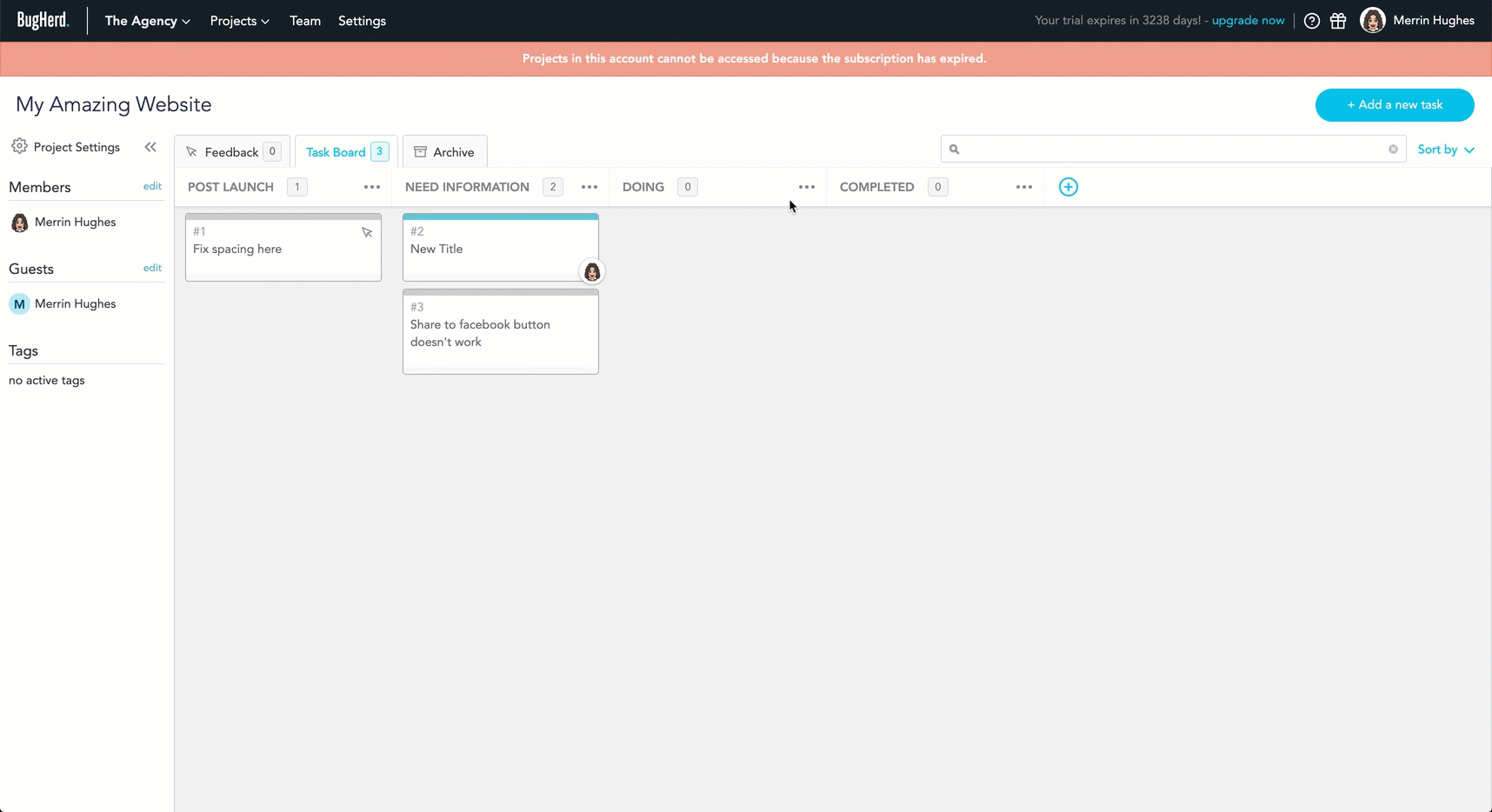Click the Project Settings gear icon
The width and height of the screenshot is (1492, 812).
click(x=19, y=146)
